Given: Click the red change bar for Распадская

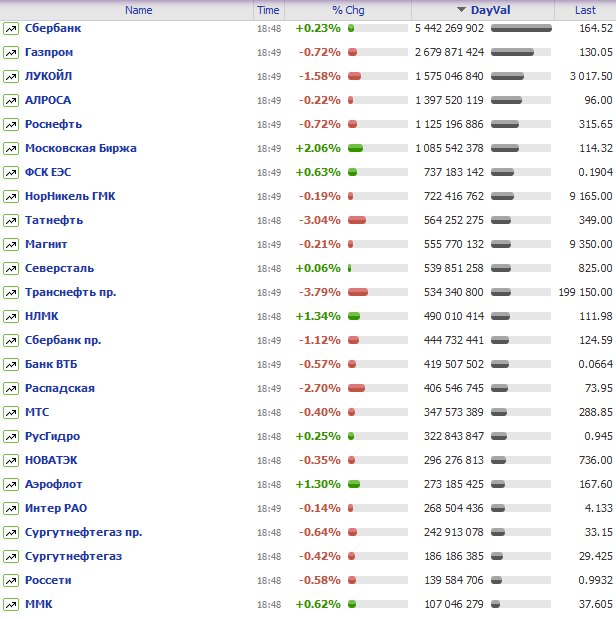Looking at the screenshot, I should point(356,388).
